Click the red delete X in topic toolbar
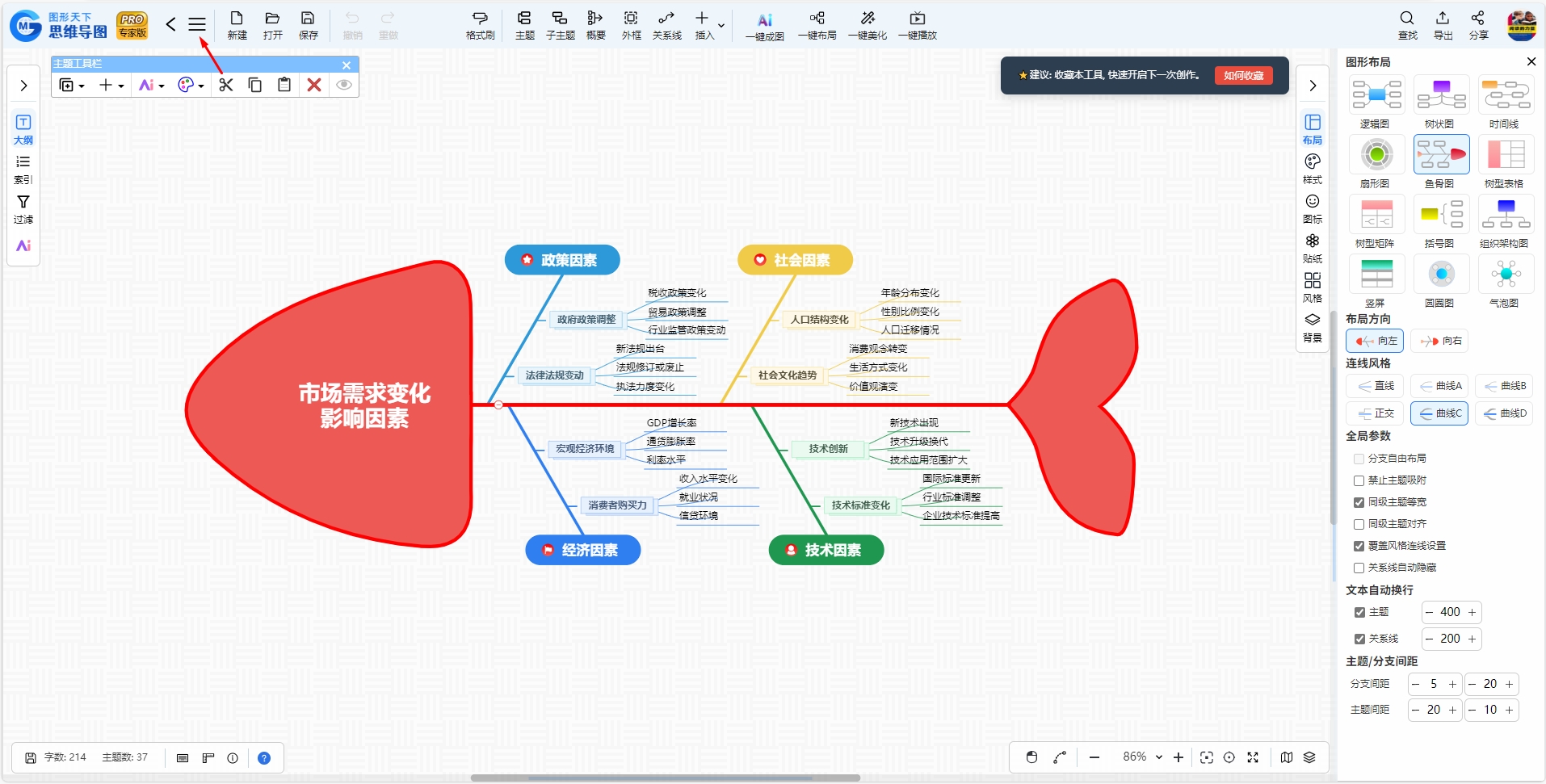1546x784 pixels. tap(314, 85)
